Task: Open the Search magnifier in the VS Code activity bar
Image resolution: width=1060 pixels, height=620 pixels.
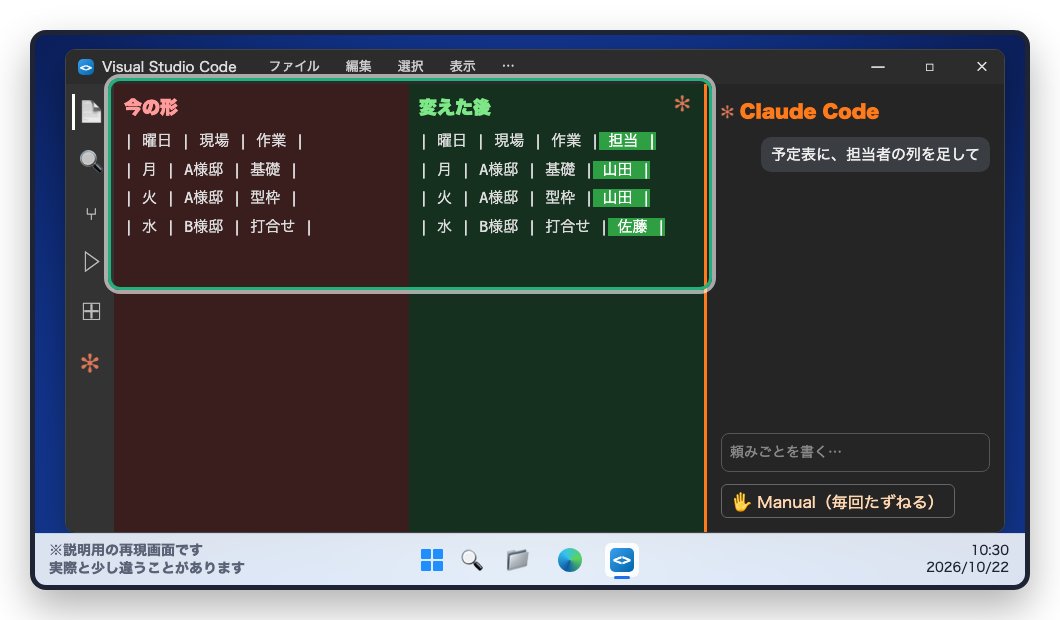Action: pyautogui.click(x=91, y=161)
